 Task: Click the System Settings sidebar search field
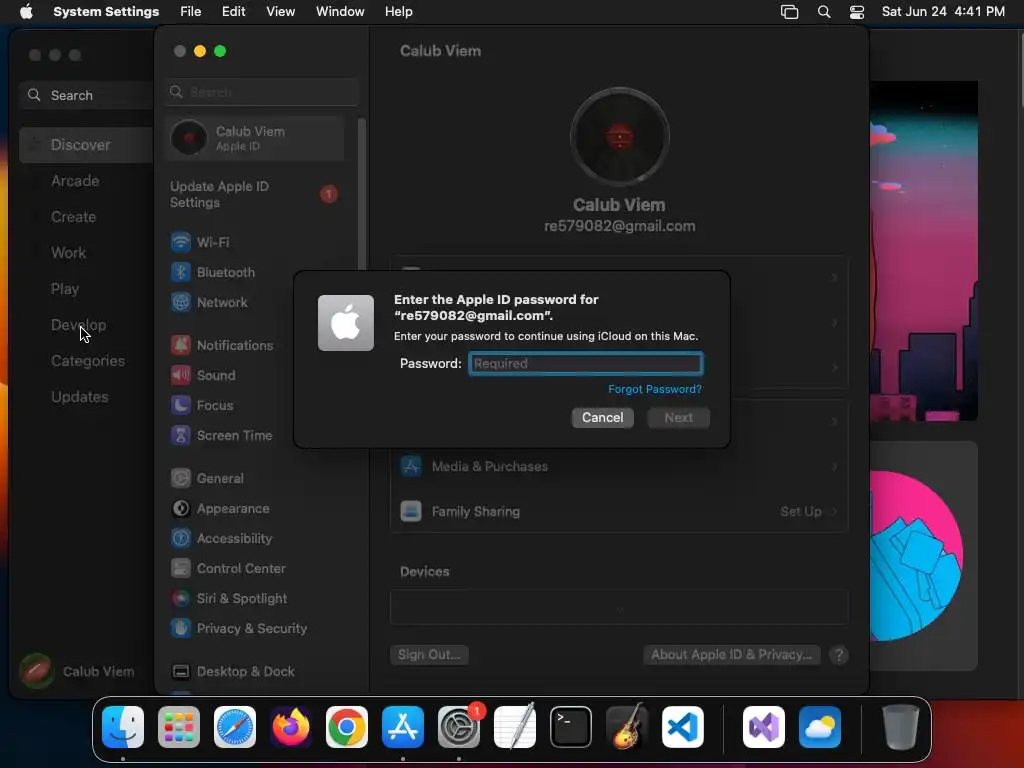point(262,92)
